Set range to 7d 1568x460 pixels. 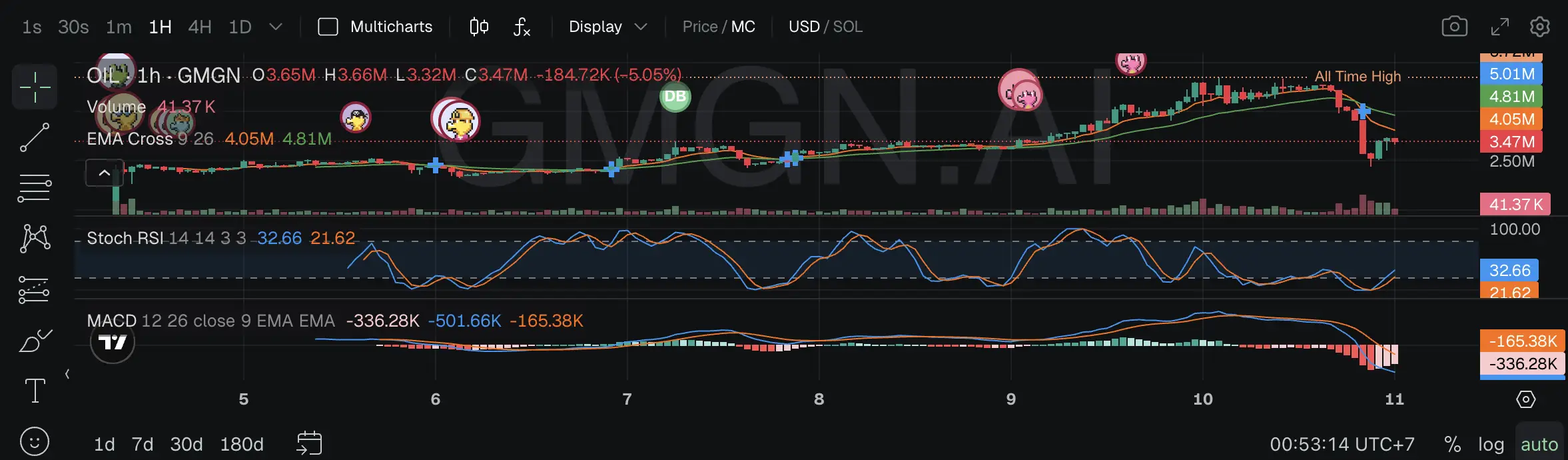(x=143, y=444)
